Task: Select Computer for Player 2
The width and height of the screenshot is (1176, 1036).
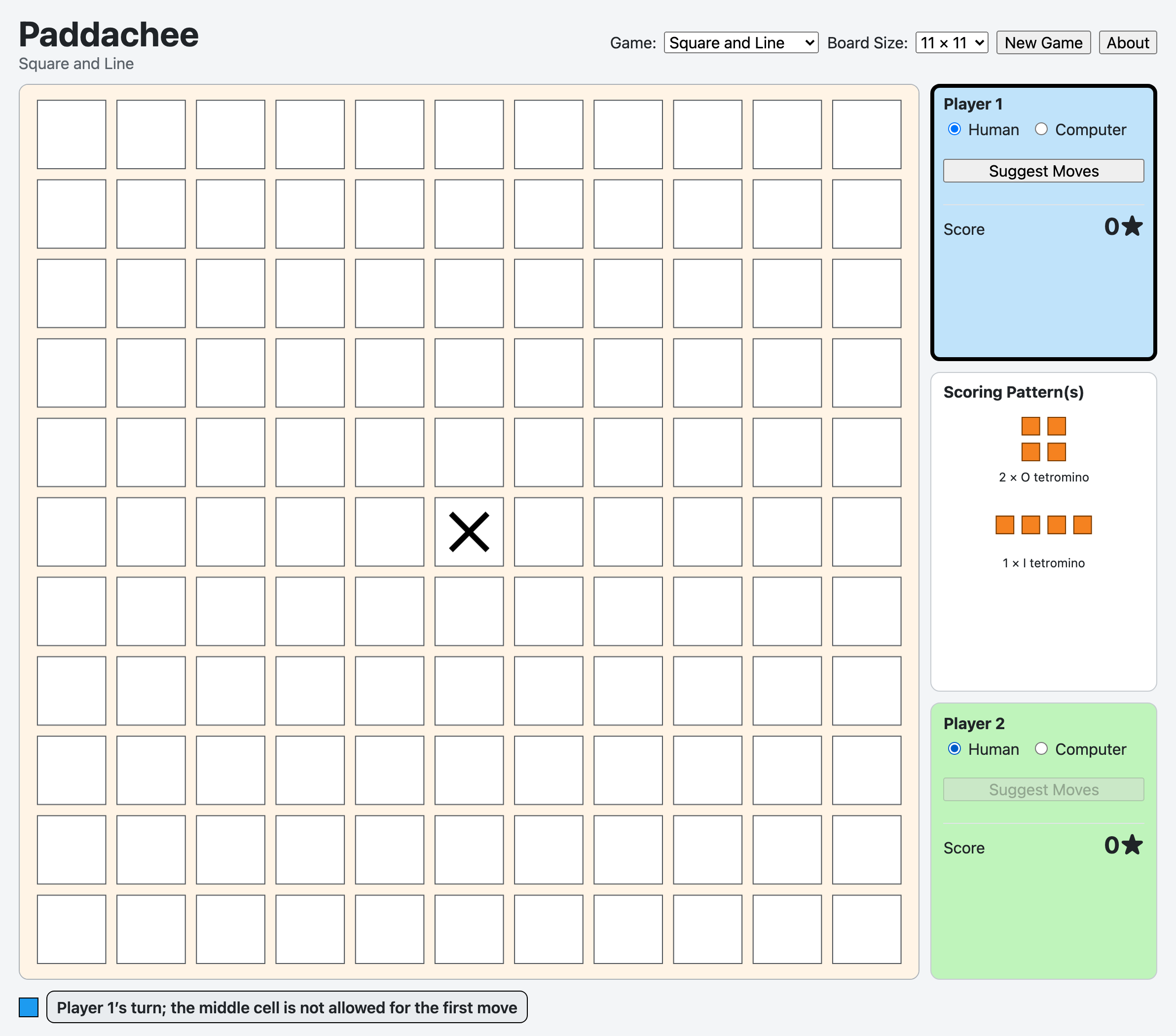Action: [x=1041, y=748]
